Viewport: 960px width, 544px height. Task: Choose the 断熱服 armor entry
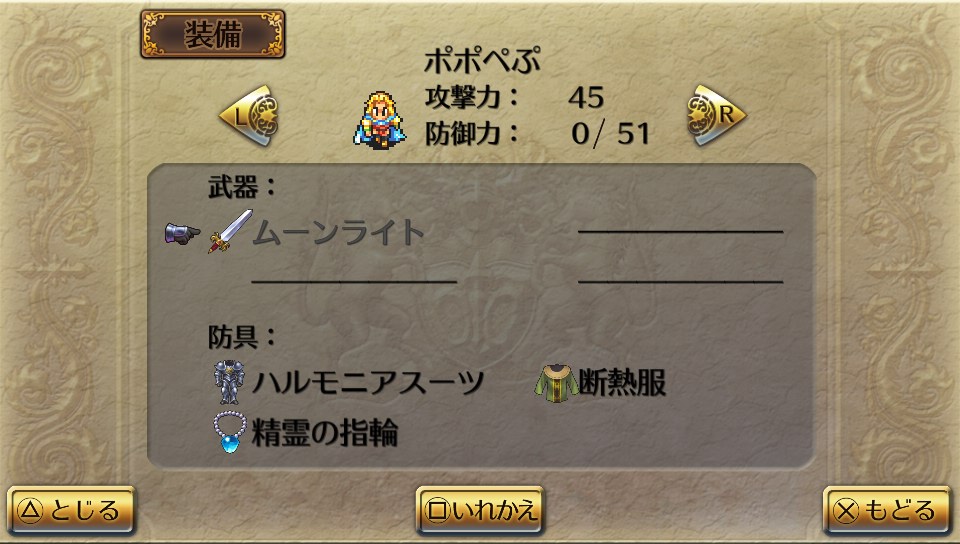click(601, 384)
